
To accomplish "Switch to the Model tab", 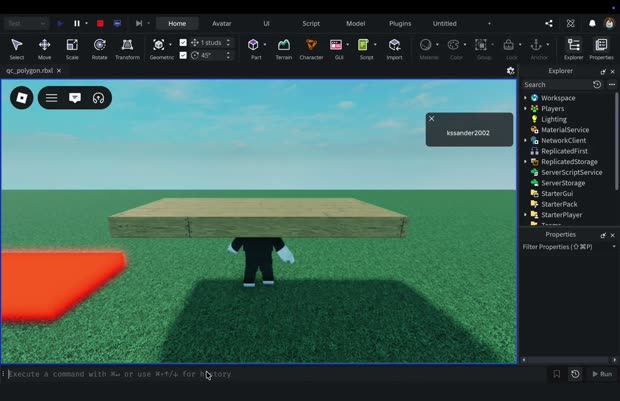I will [x=355, y=23].
